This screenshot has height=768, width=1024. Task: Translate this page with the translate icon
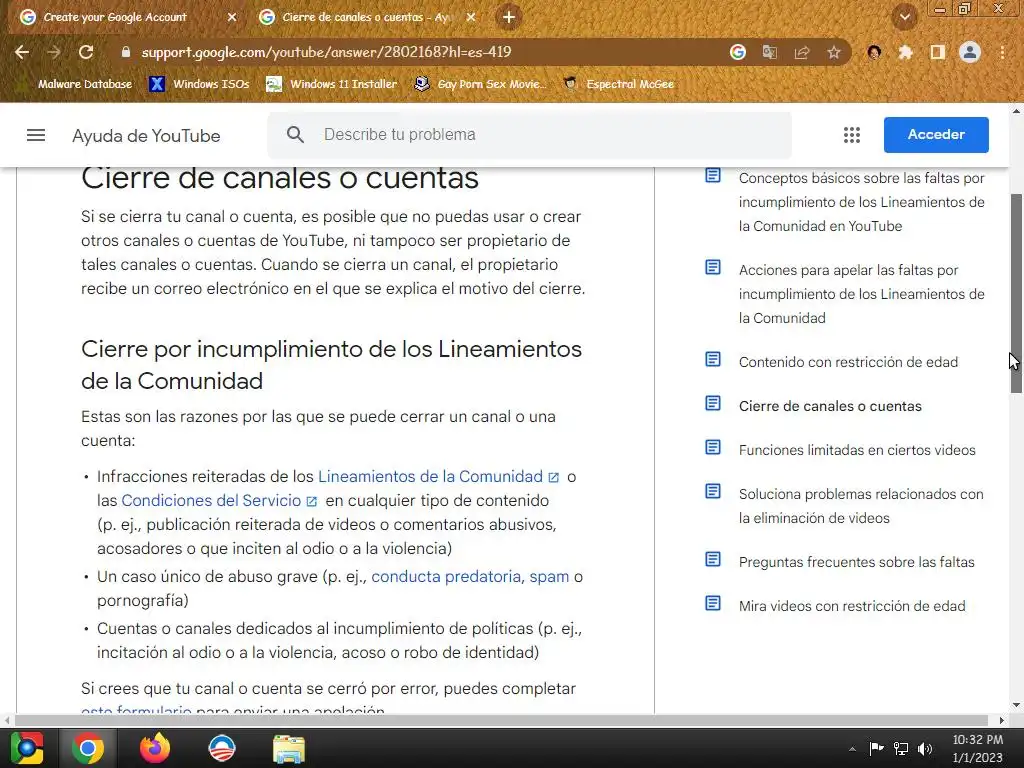[x=770, y=52]
